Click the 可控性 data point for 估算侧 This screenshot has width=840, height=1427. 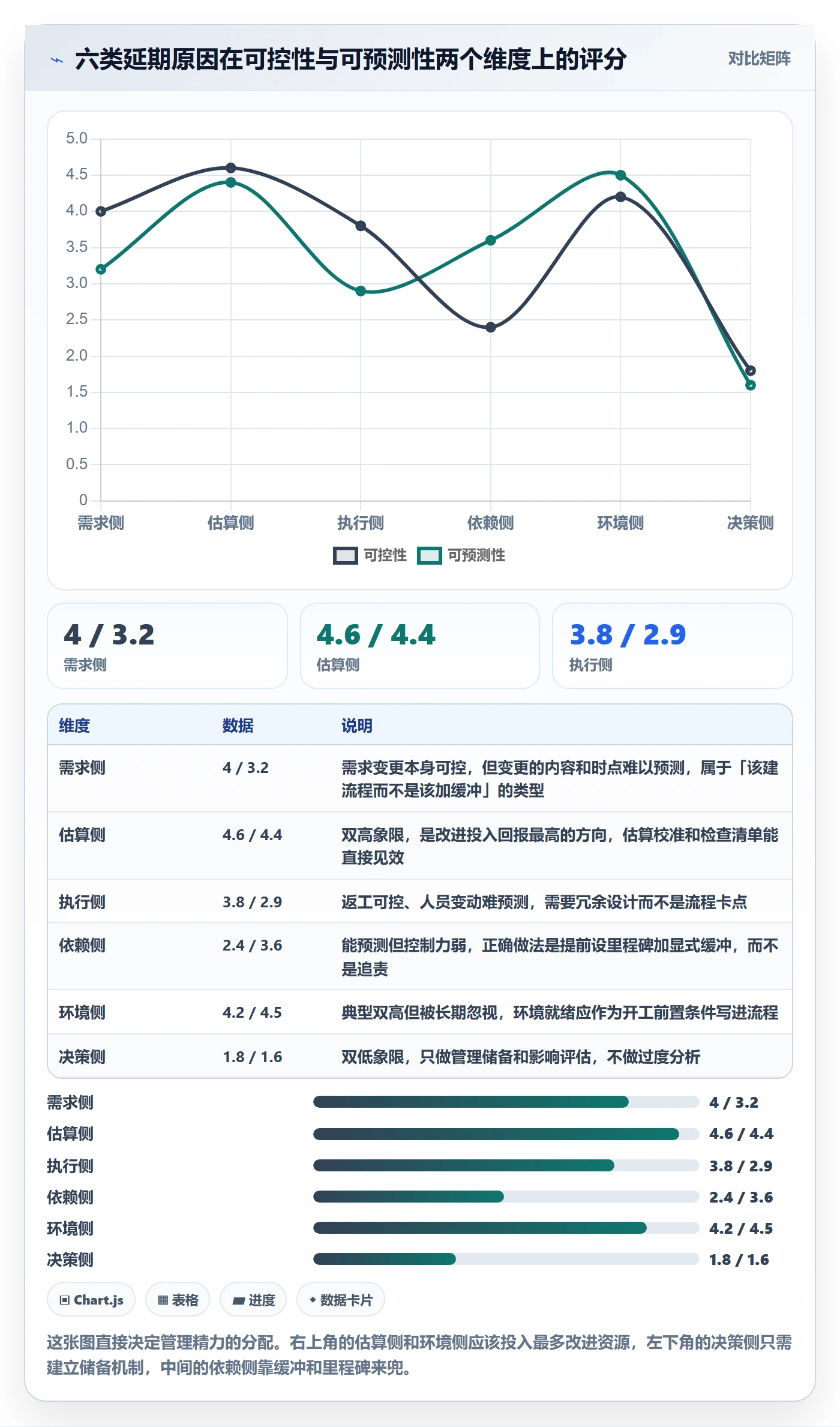(x=231, y=168)
